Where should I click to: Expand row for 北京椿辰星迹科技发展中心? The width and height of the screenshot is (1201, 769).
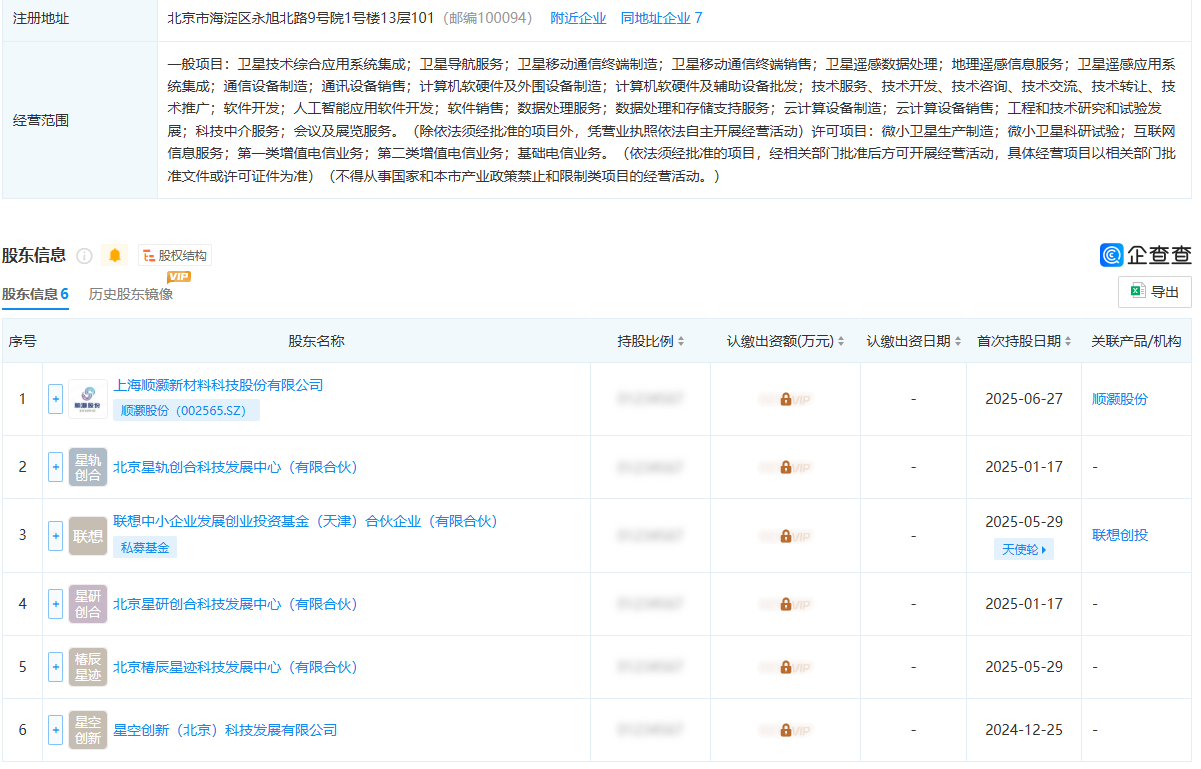(x=55, y=667)
